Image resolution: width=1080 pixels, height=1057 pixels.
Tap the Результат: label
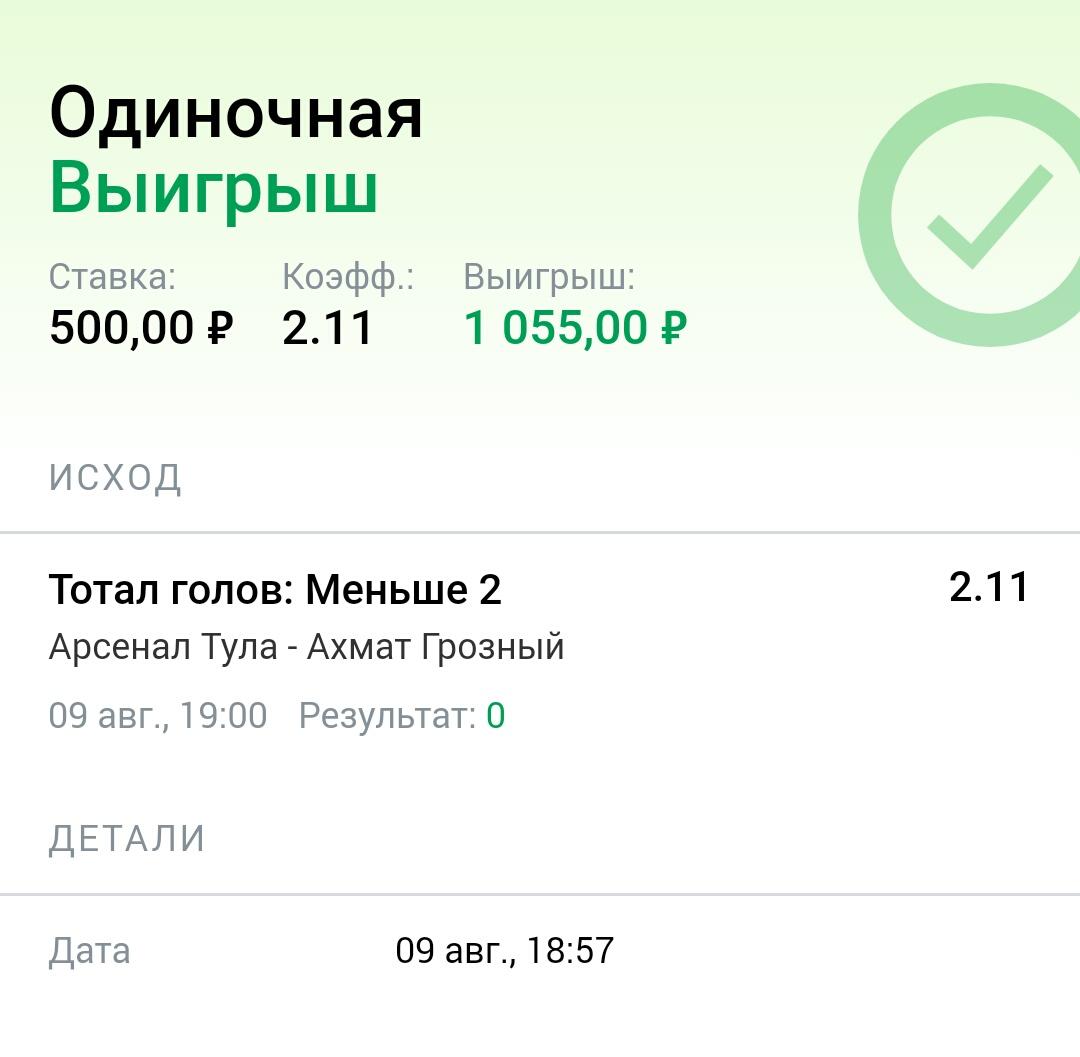(x=388, y=716)
